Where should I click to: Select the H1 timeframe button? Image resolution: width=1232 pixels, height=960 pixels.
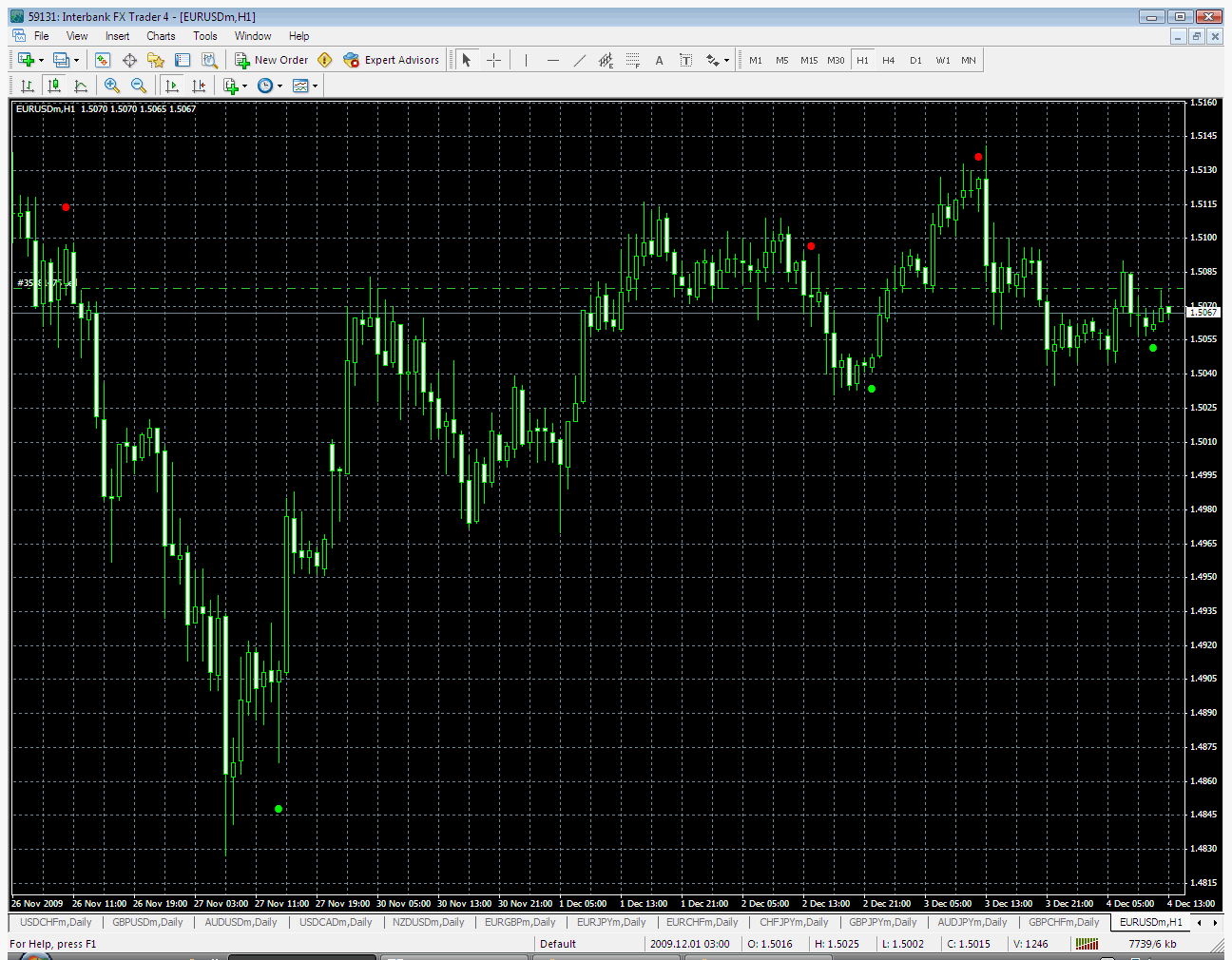coord(862,60)
